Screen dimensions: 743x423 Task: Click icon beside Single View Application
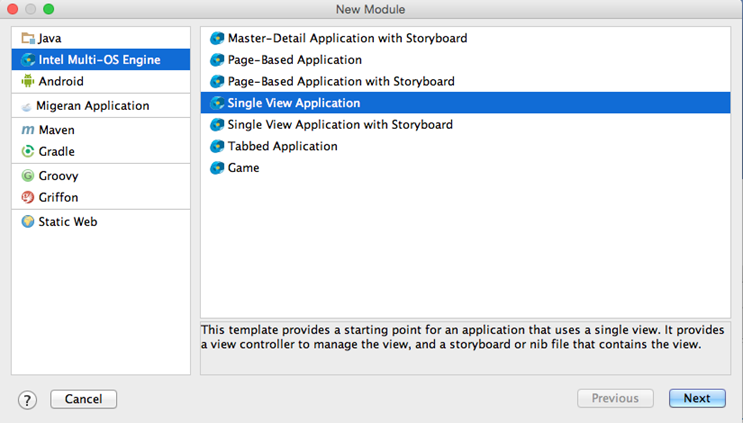217,103
